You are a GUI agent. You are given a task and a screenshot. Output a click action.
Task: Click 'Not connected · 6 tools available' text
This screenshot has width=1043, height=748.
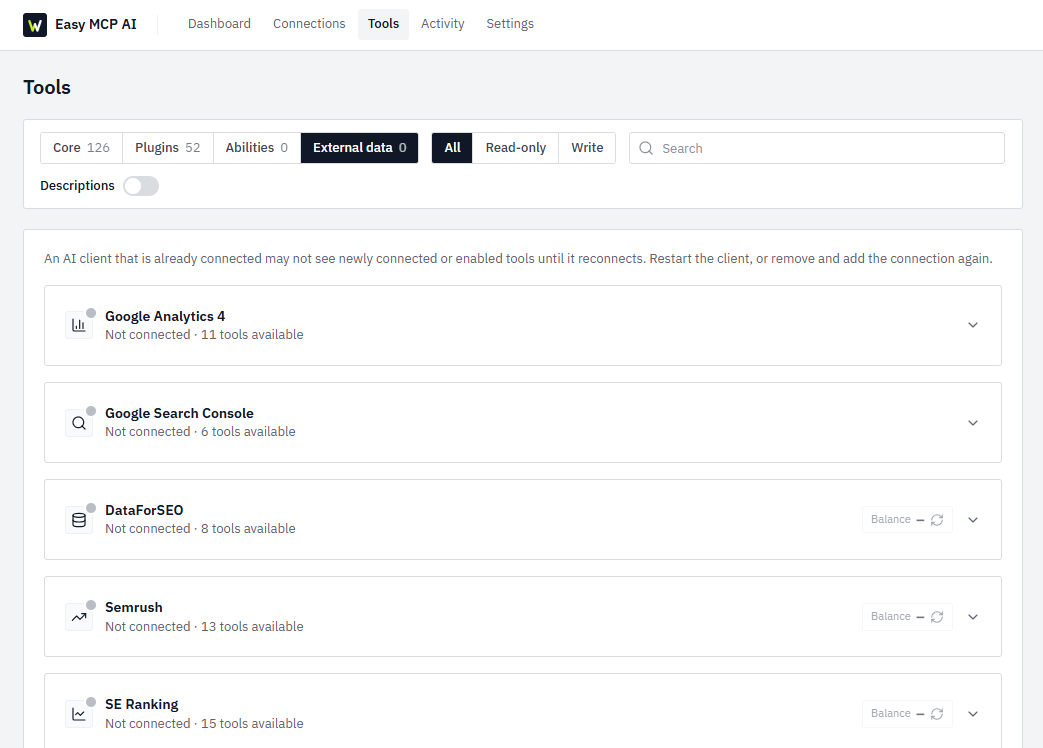tap(200, 432)
